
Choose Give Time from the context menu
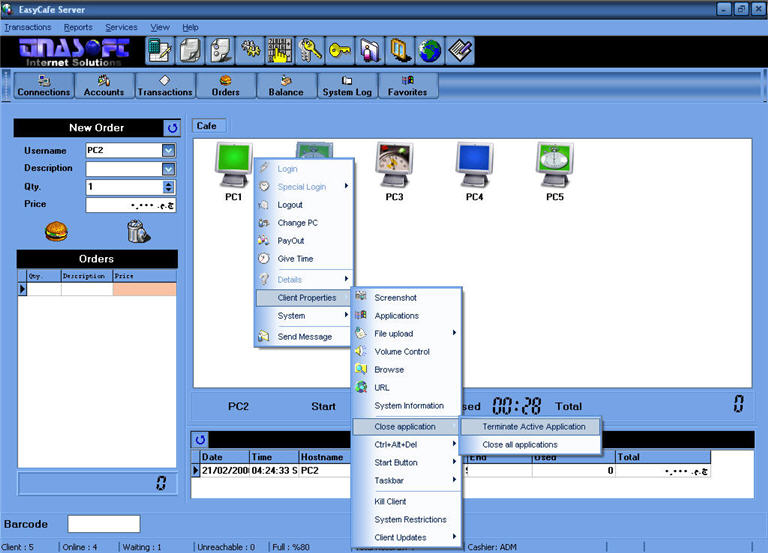304,259
